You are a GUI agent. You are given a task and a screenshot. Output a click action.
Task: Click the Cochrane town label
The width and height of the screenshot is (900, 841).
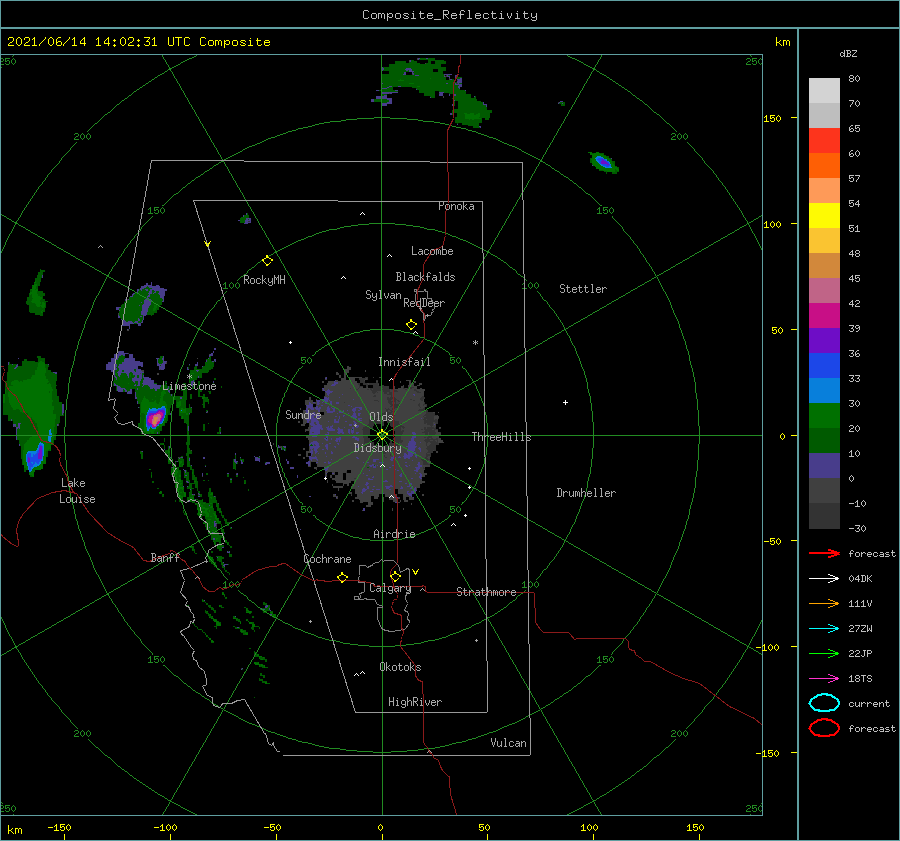click(327, 559)
